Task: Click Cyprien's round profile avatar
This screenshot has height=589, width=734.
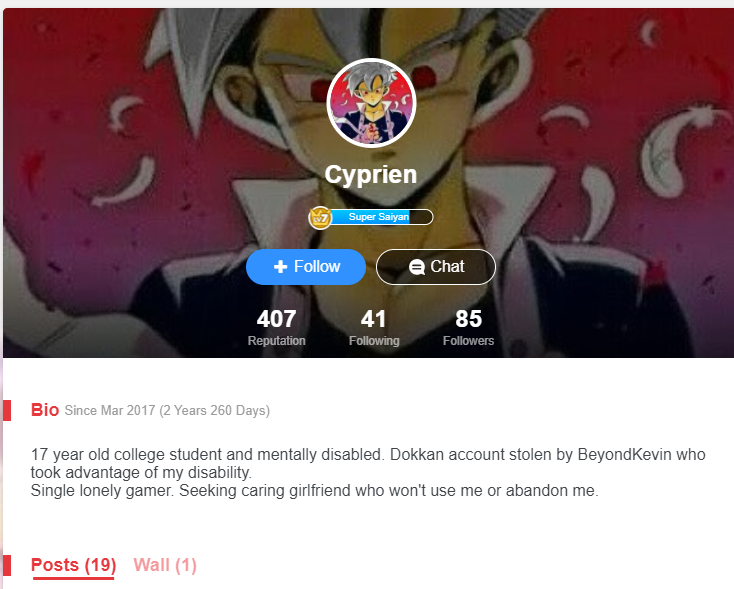Action: (371, 103)
